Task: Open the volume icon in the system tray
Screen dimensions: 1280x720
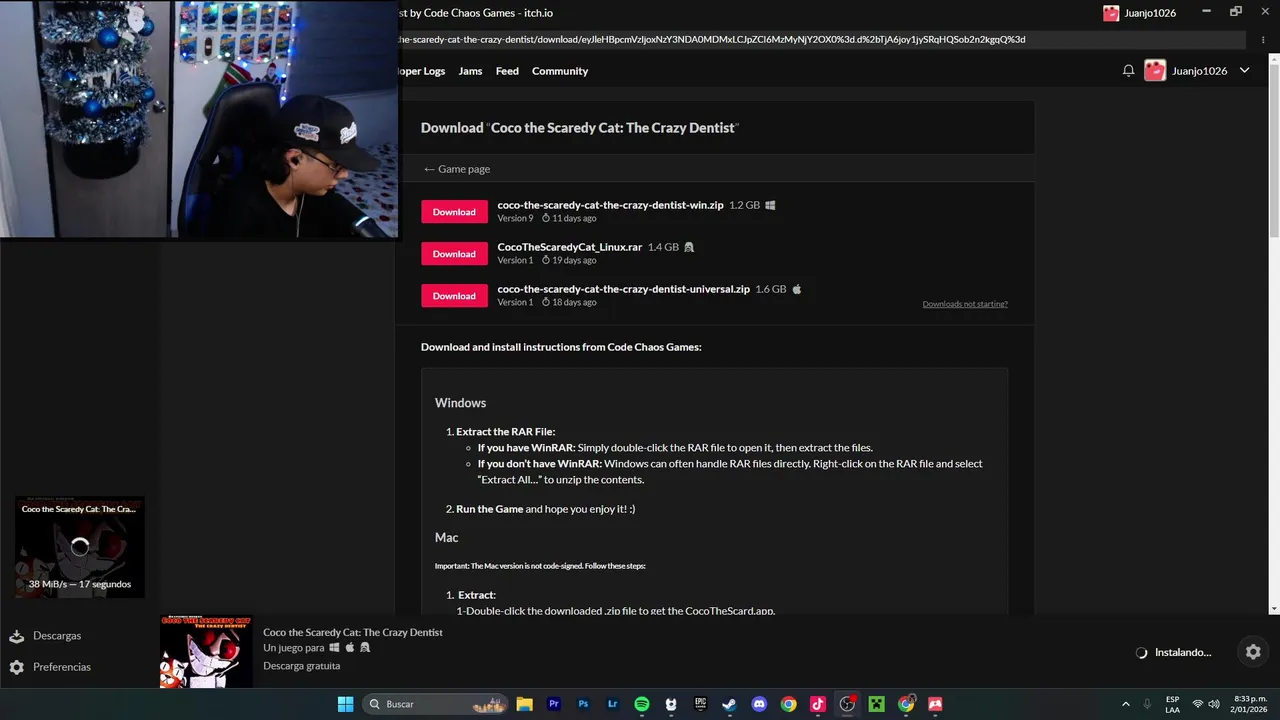Action: pyautogui.click(x=1214, y=704)
